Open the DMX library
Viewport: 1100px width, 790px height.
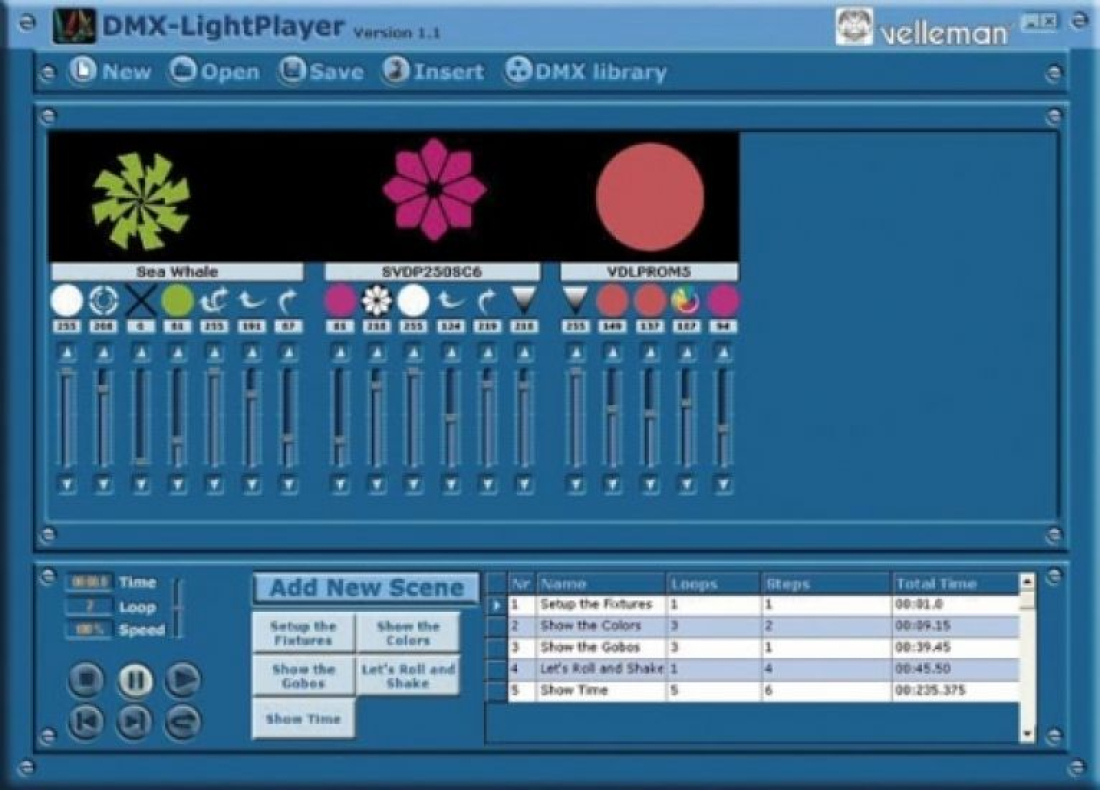[x=586, y=71]
